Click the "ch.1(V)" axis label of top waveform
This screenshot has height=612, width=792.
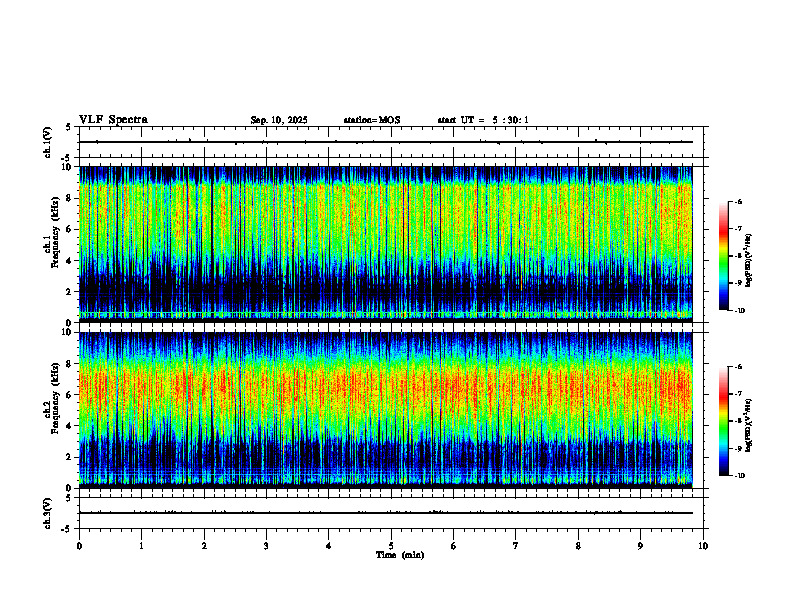48,142
